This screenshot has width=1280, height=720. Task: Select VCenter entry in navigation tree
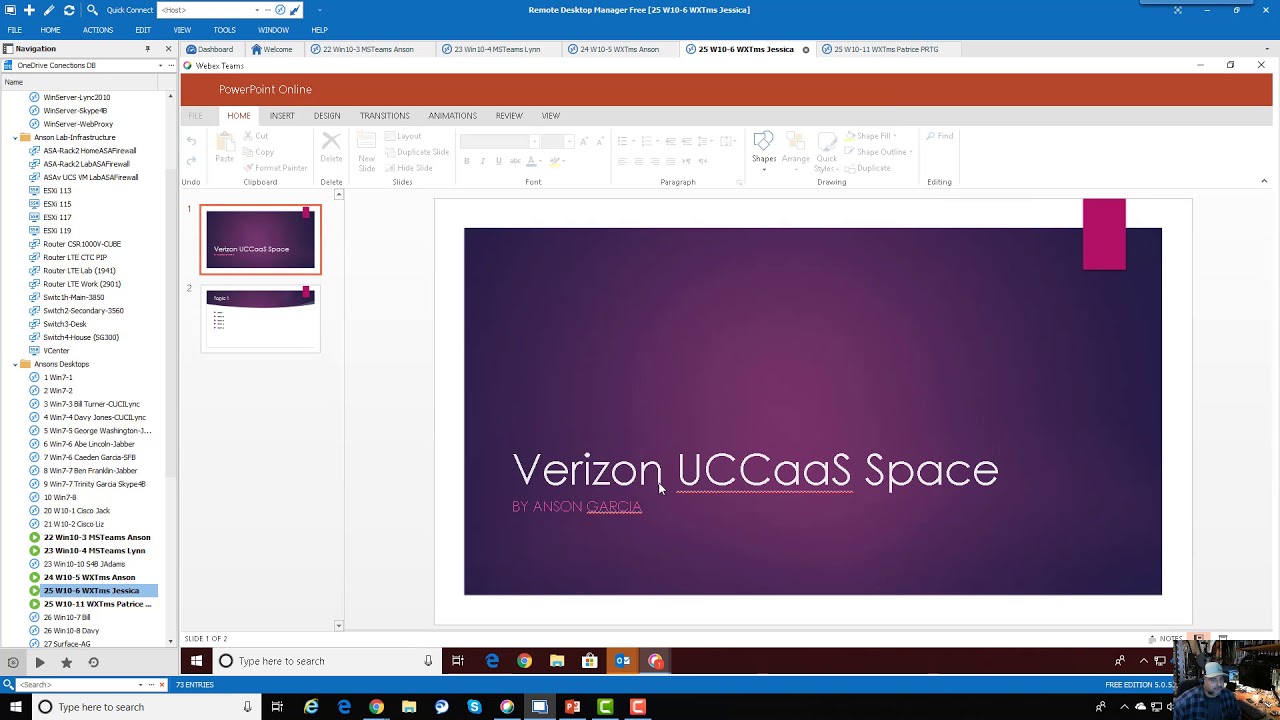[x=56, y=351]
